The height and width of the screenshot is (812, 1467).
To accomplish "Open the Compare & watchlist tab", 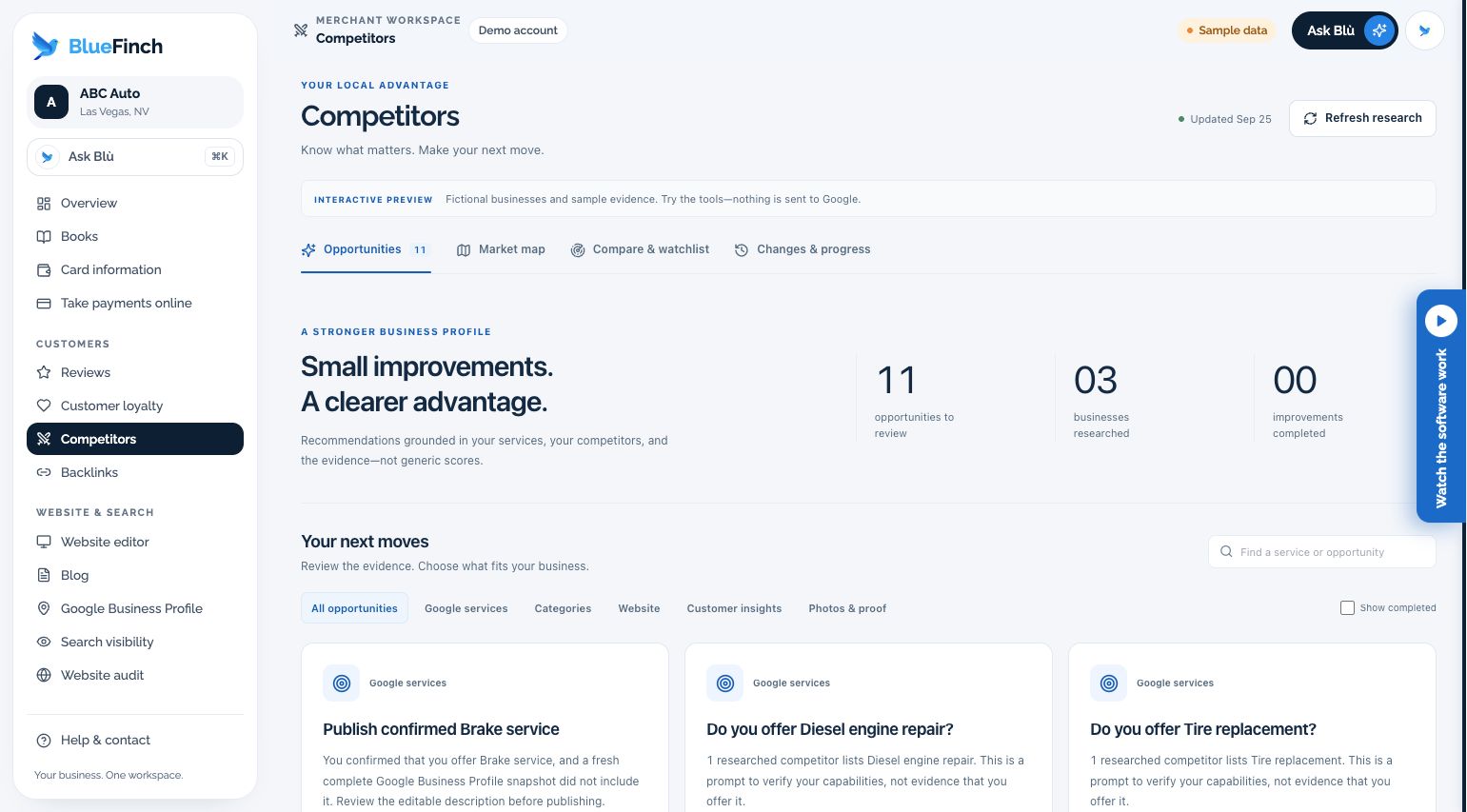I will tap(640, 249).
